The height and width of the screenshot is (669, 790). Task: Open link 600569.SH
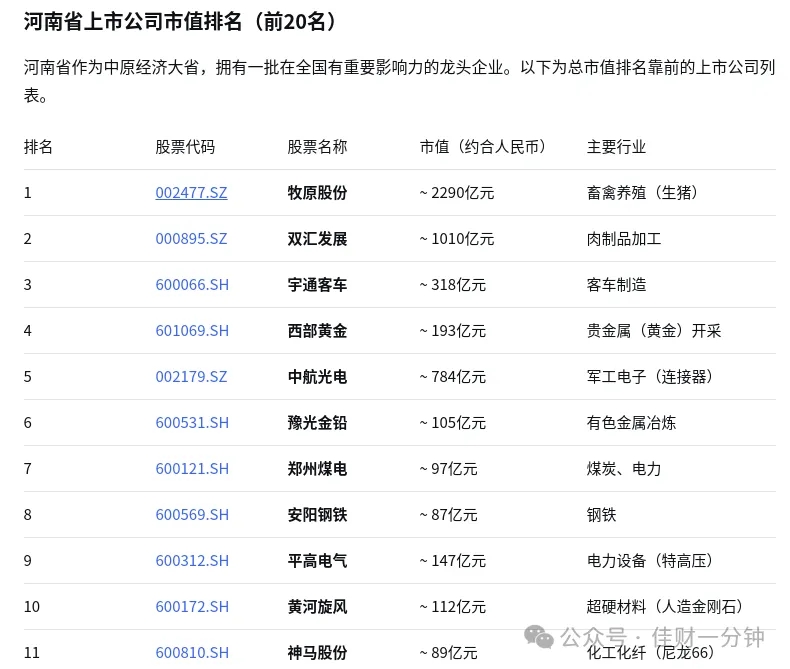tap(192, 514)
